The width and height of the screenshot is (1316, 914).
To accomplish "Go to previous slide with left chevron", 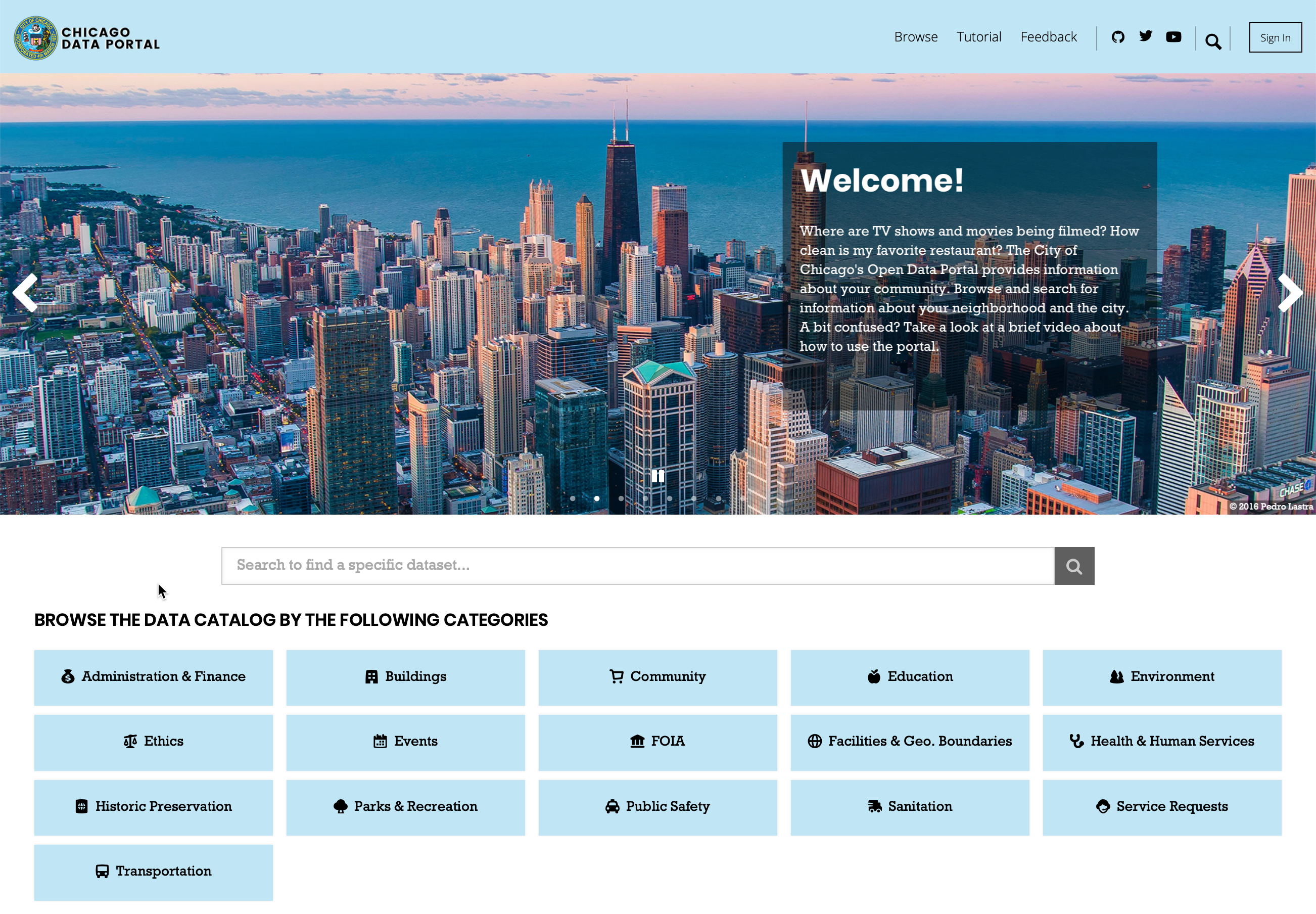I will [25, 293].
